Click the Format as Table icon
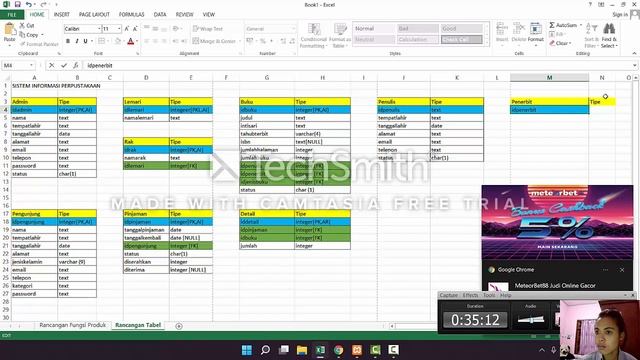Viewport: 640px width, 360px height. point(340,36)
